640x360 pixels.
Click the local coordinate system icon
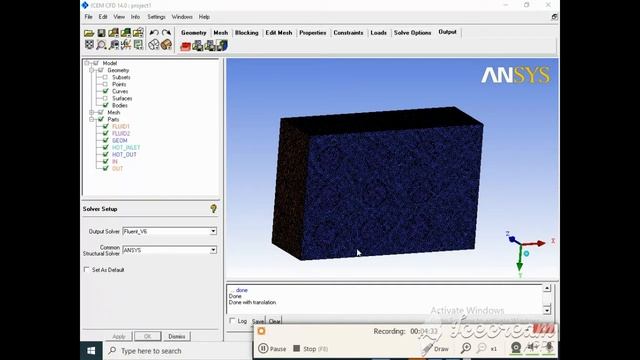[126, 45]
